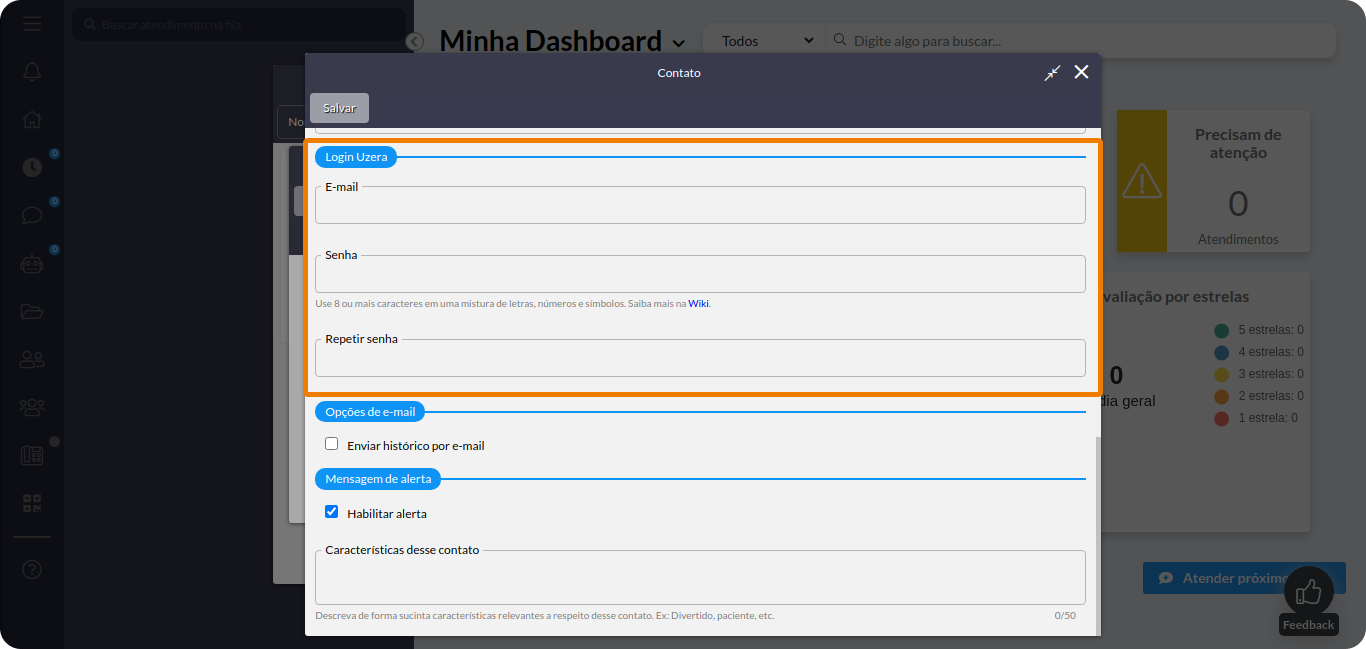The width and height of the screenshot is (1366, 649).
Task: Shrink the Contato dialog with collapse arrows
Action: (x=1052, y=73)
